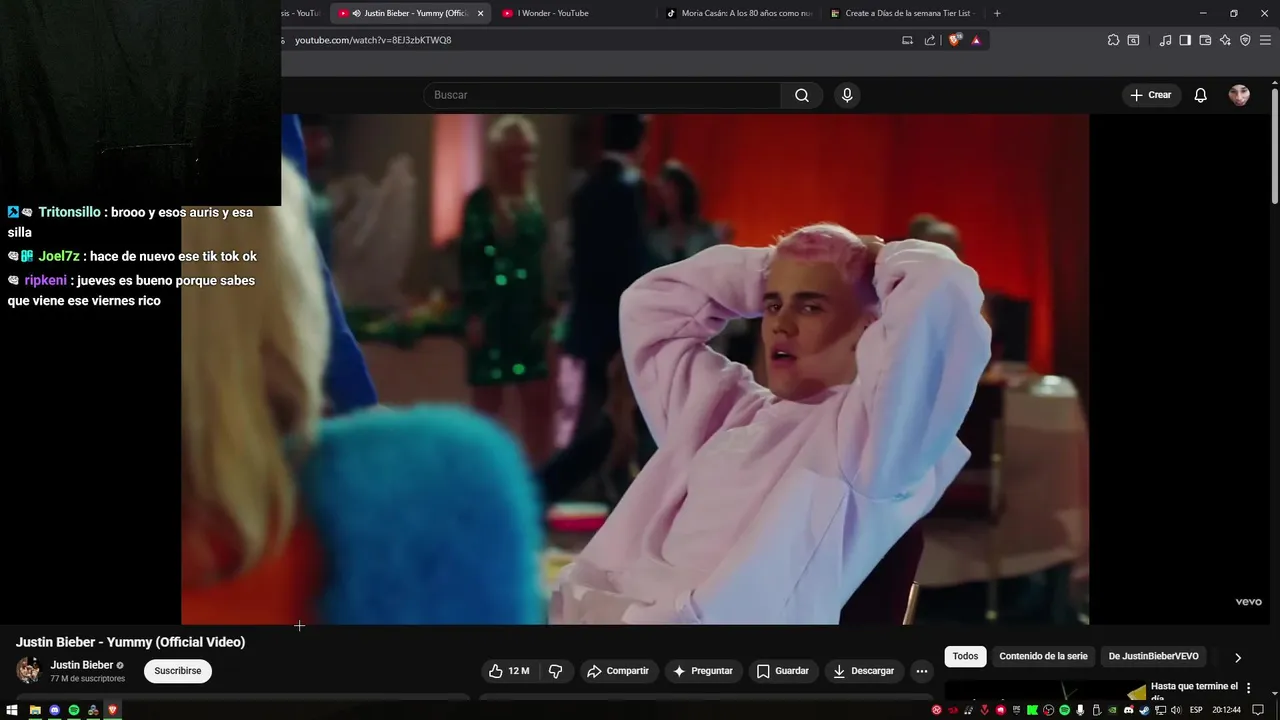Image resolution: width=1280 pixels, height=720 pixels.
Task: Open YouTube notifications bell
Action: [x=1201, y=95]
